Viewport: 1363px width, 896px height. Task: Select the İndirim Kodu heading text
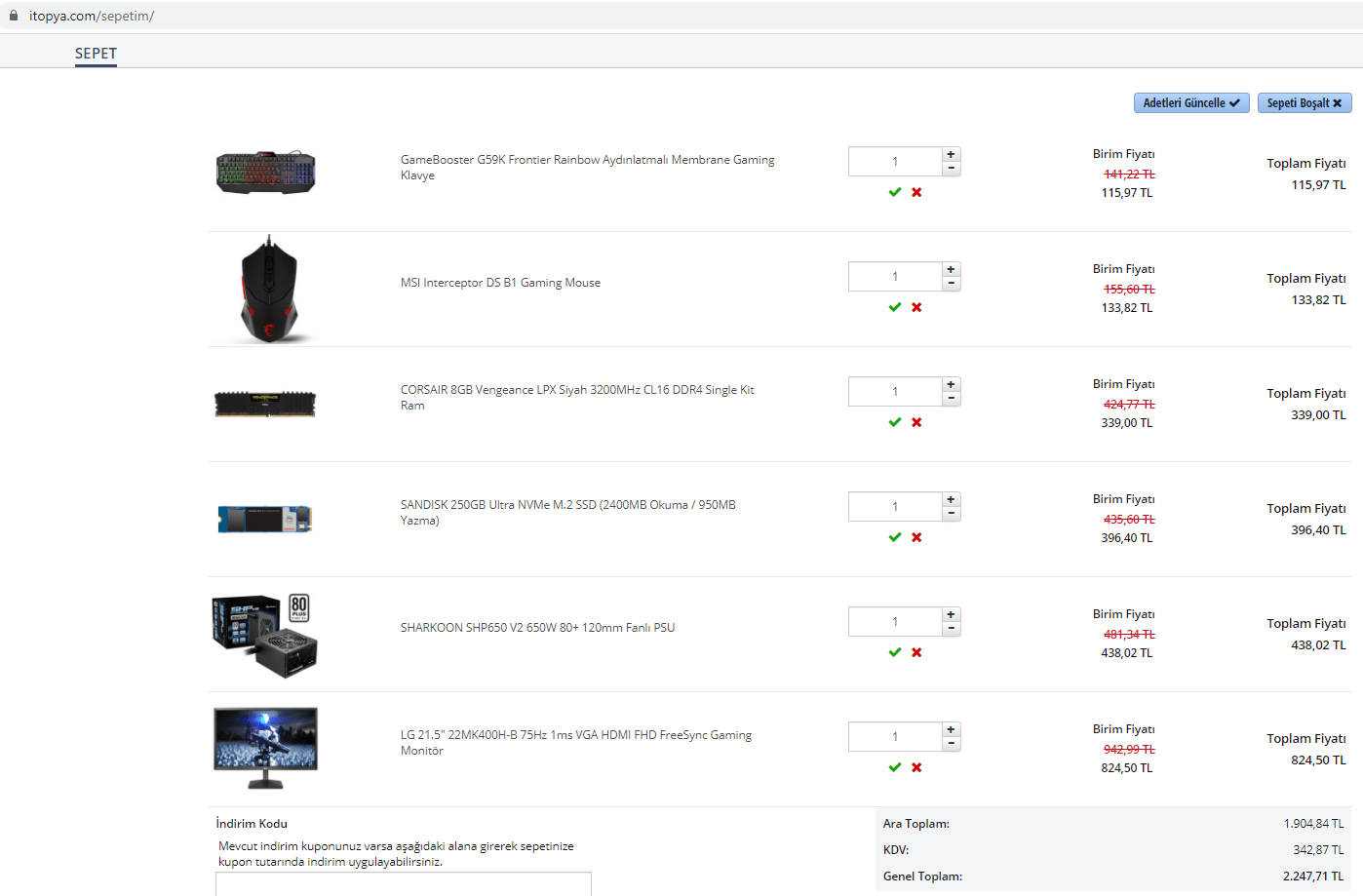(x=252, y=824)
